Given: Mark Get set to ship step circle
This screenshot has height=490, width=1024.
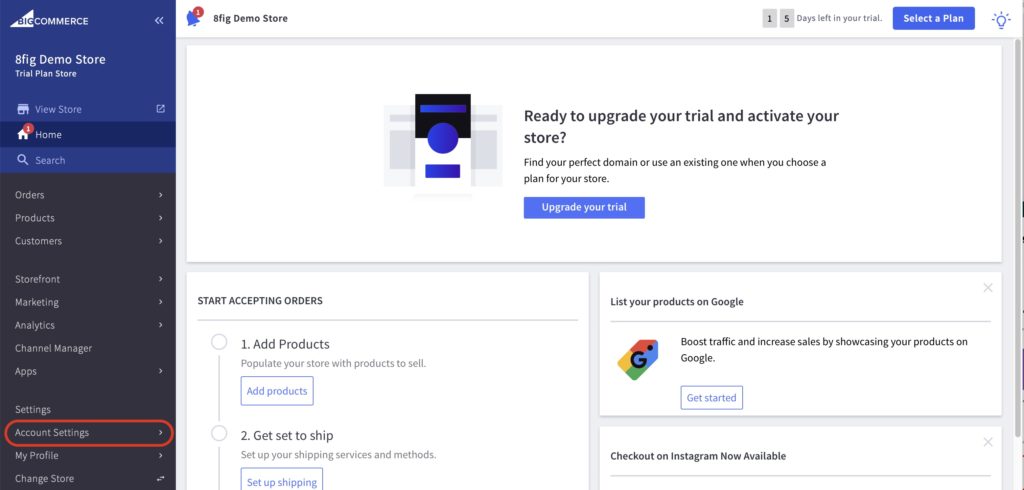Looking at the screenshot, I should pyautogui.click(x=219, y=433).
